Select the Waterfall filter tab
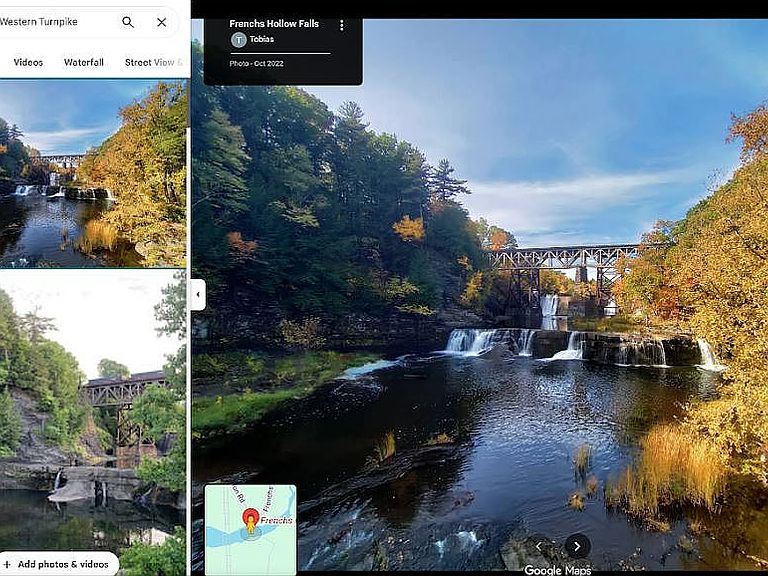Image resolution: width=768 pixels, height=576 pixels. click(x=84, y=62)
